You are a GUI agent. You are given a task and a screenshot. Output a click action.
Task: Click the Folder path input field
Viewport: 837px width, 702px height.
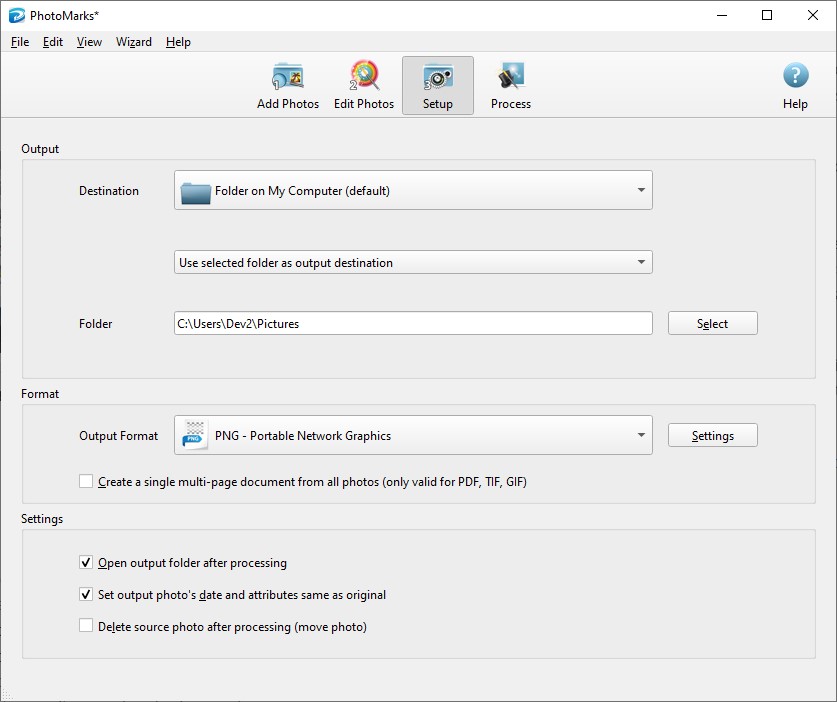tap(412, 324)
